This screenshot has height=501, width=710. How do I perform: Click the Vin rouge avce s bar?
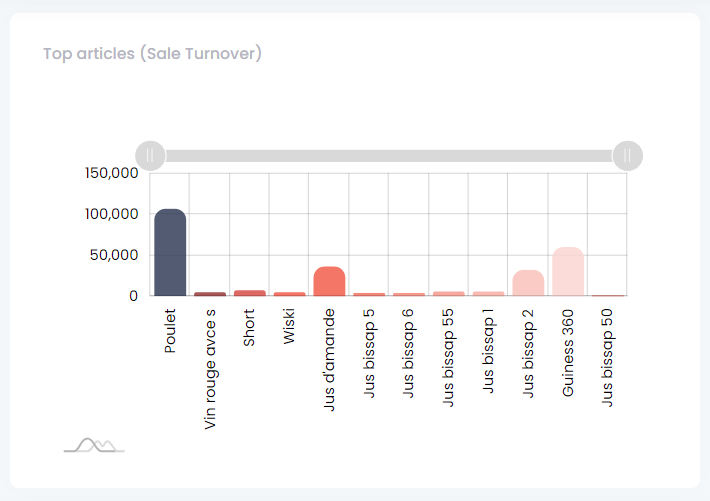click(210, 294)
